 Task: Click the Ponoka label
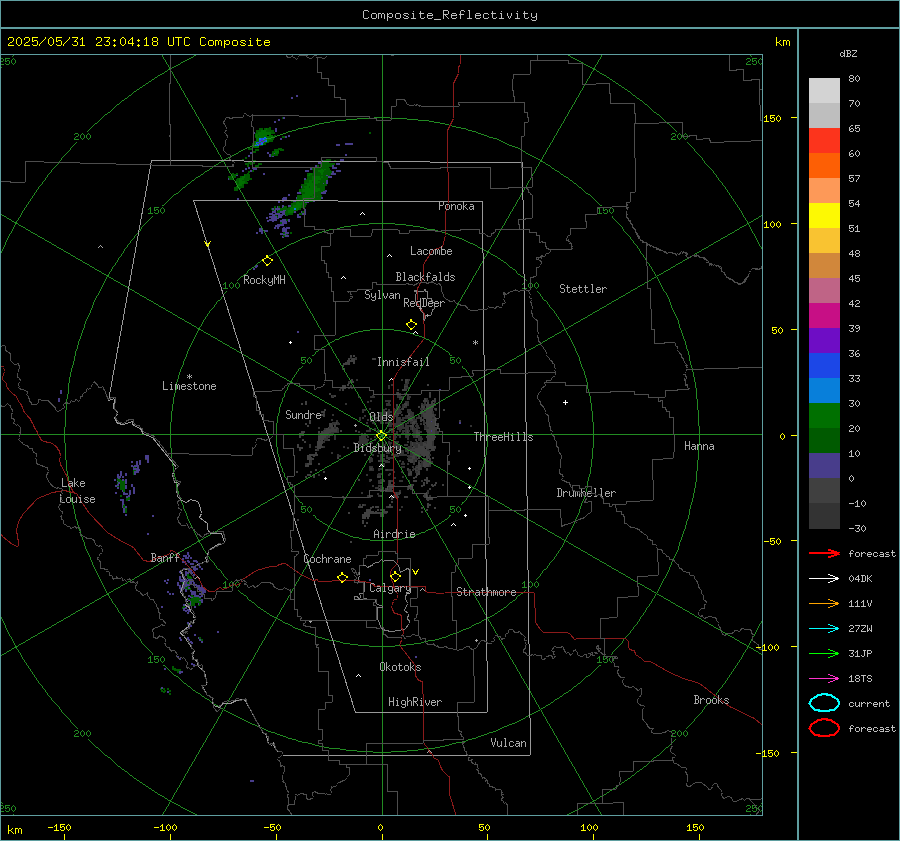(456, 206)
